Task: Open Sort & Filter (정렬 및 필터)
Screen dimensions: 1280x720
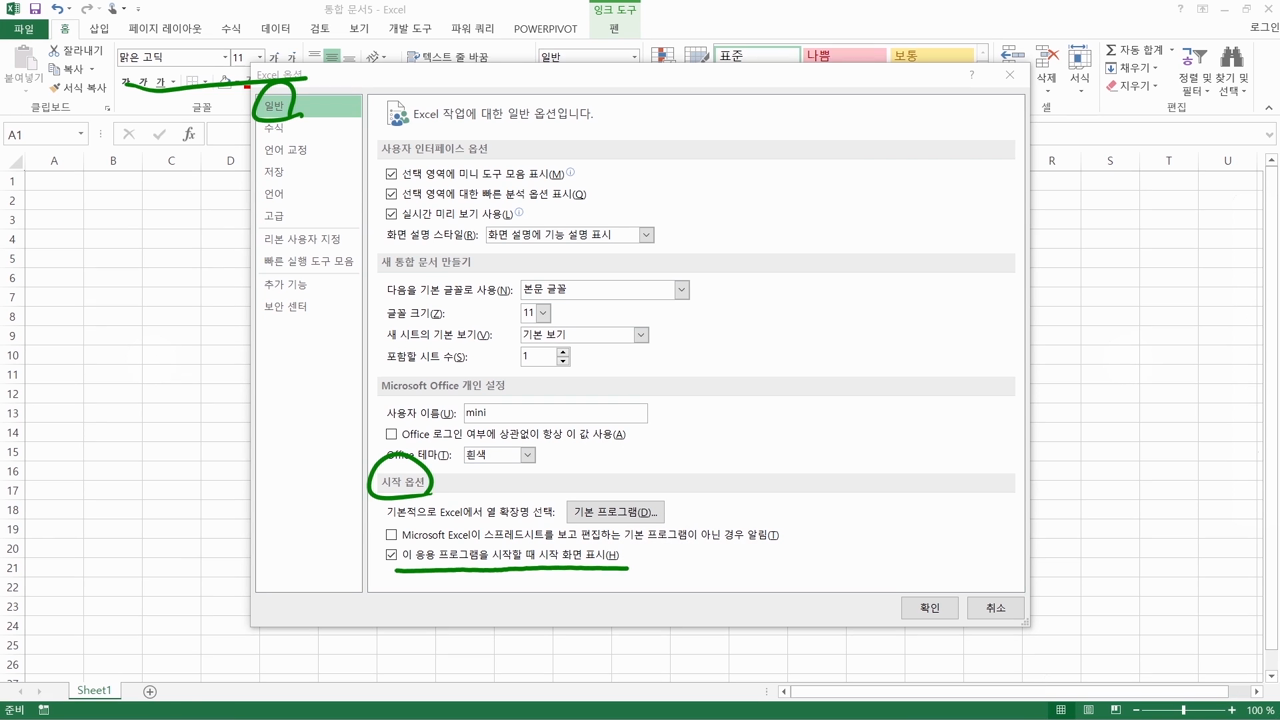Action: click(1194, 70)
